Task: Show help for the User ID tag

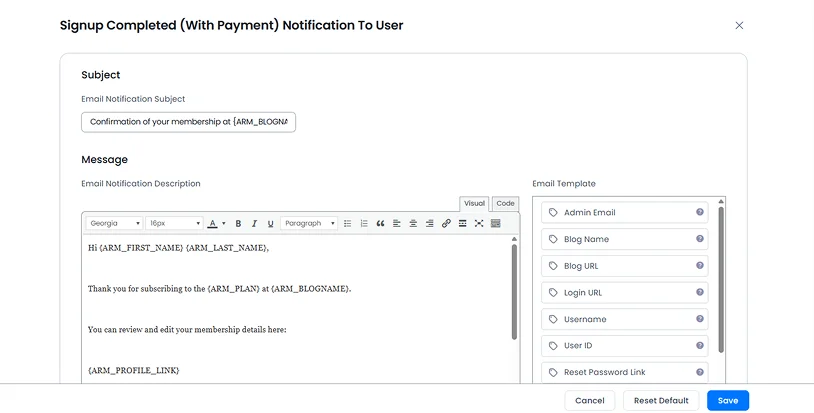Action: [700, 345]
